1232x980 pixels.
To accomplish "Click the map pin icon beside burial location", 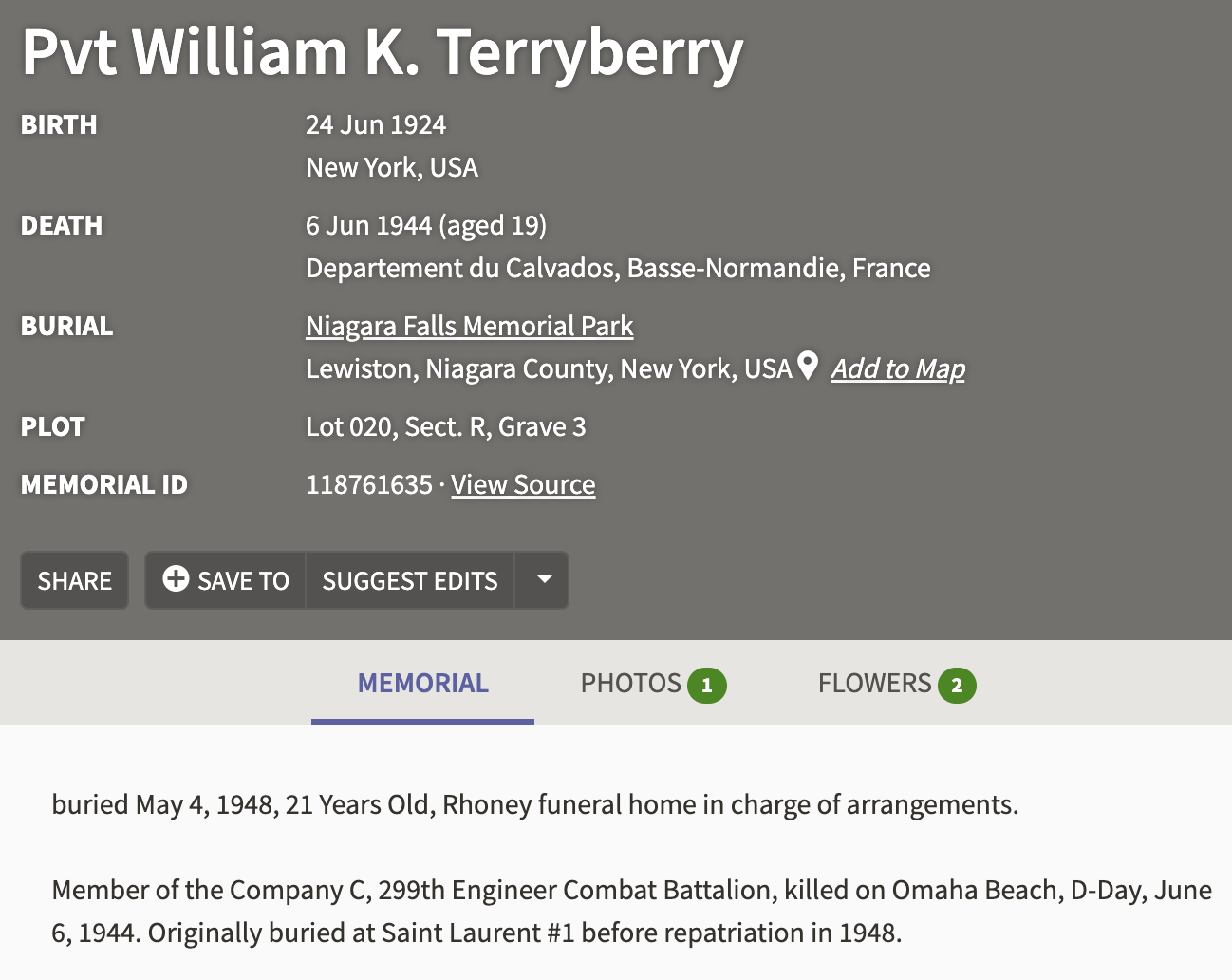I will [x=808, y=366].
